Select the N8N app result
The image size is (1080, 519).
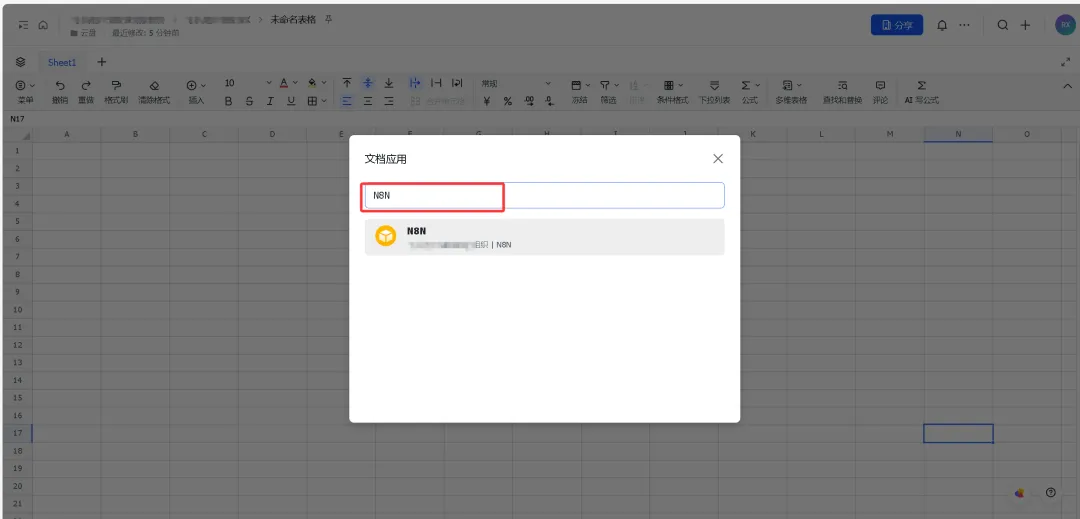[x=544, y=237]
